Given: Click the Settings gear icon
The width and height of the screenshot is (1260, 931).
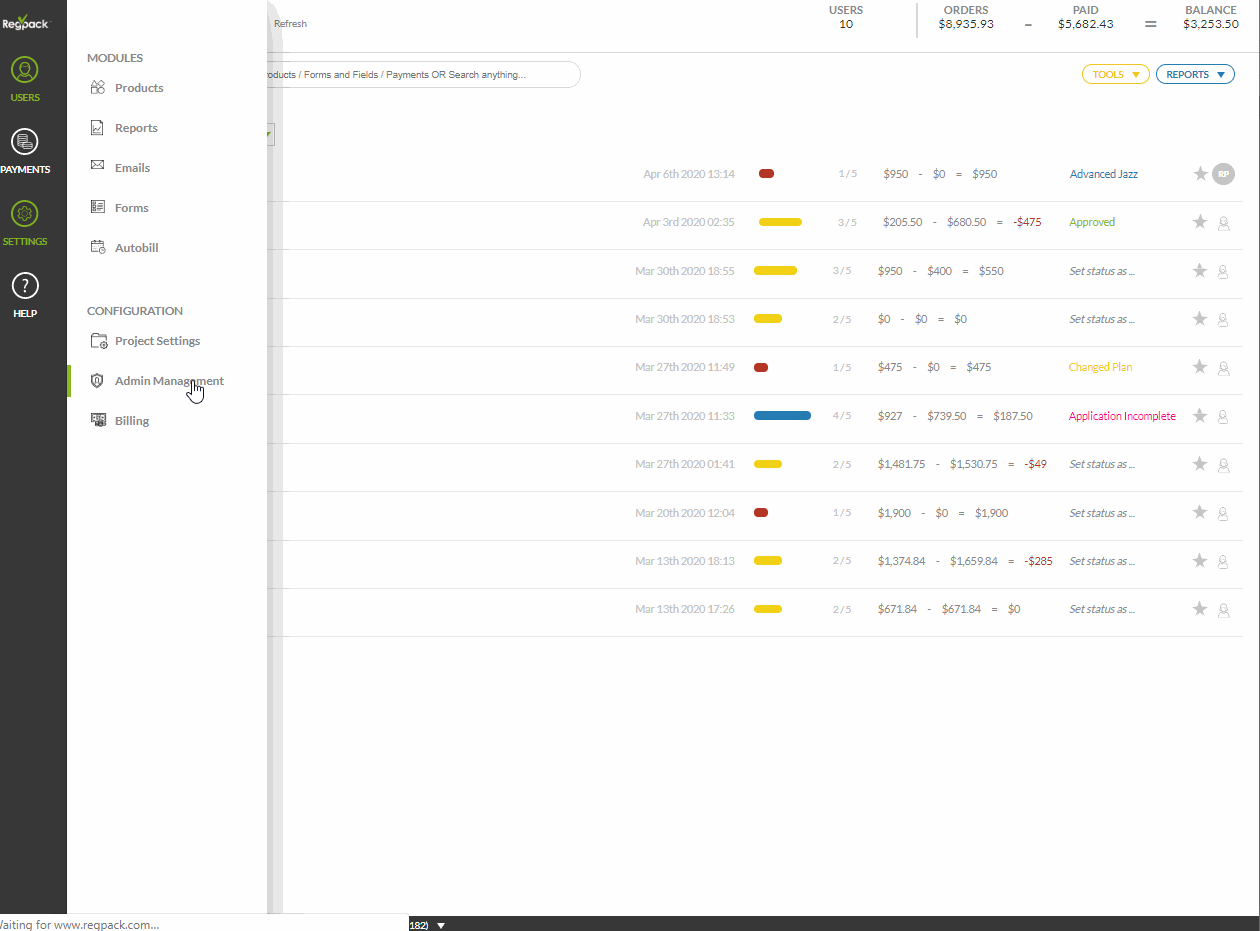Looking at the screenshot, I should (25, 215).
